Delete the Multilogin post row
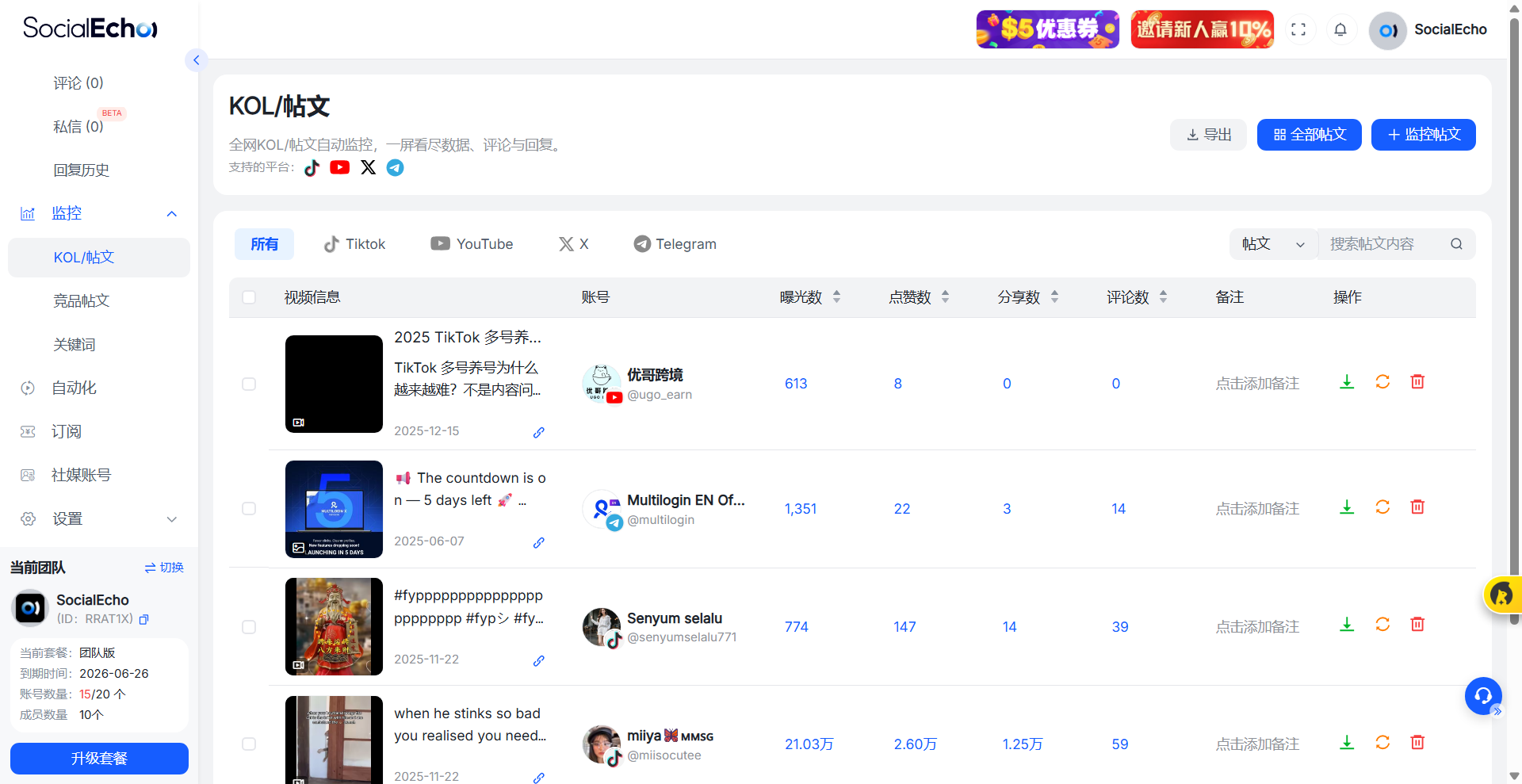This screenshot has height=784, width=1522. click(1418, 507)
